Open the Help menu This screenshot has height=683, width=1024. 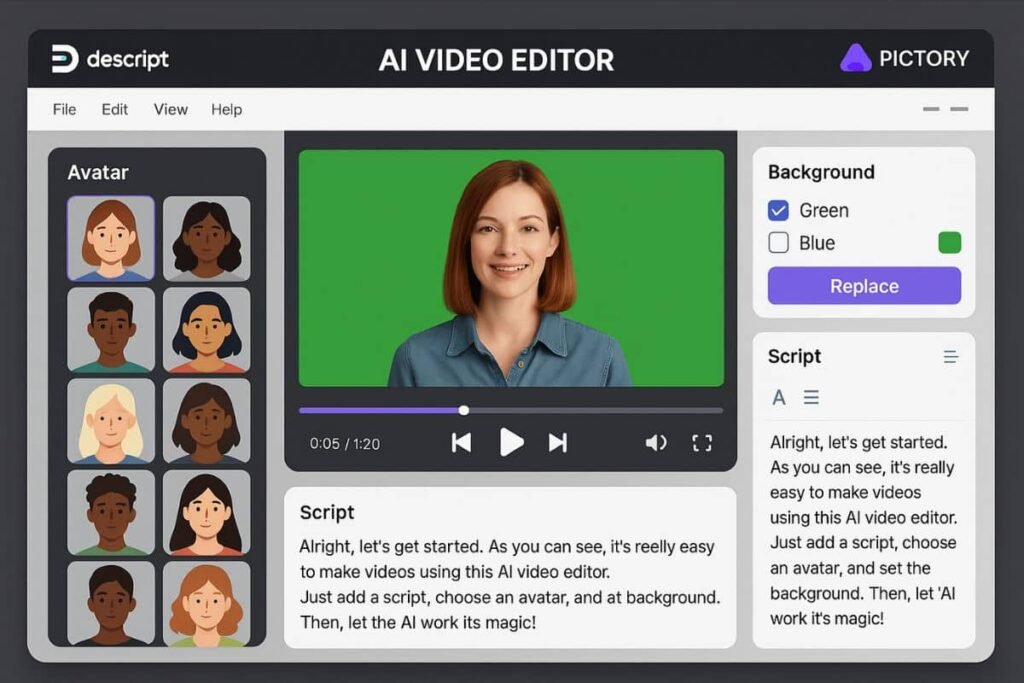[x=226, y=110]
